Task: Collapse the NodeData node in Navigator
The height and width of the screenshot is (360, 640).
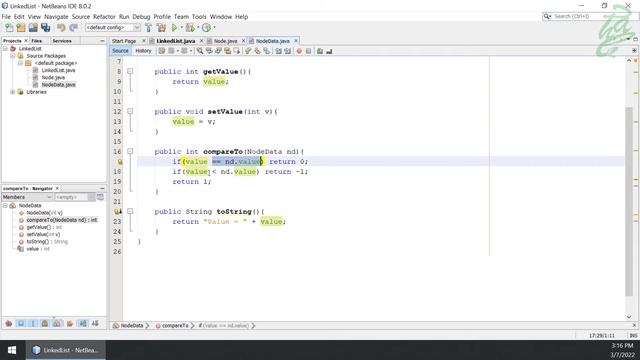Action: [x=5, y=206]
